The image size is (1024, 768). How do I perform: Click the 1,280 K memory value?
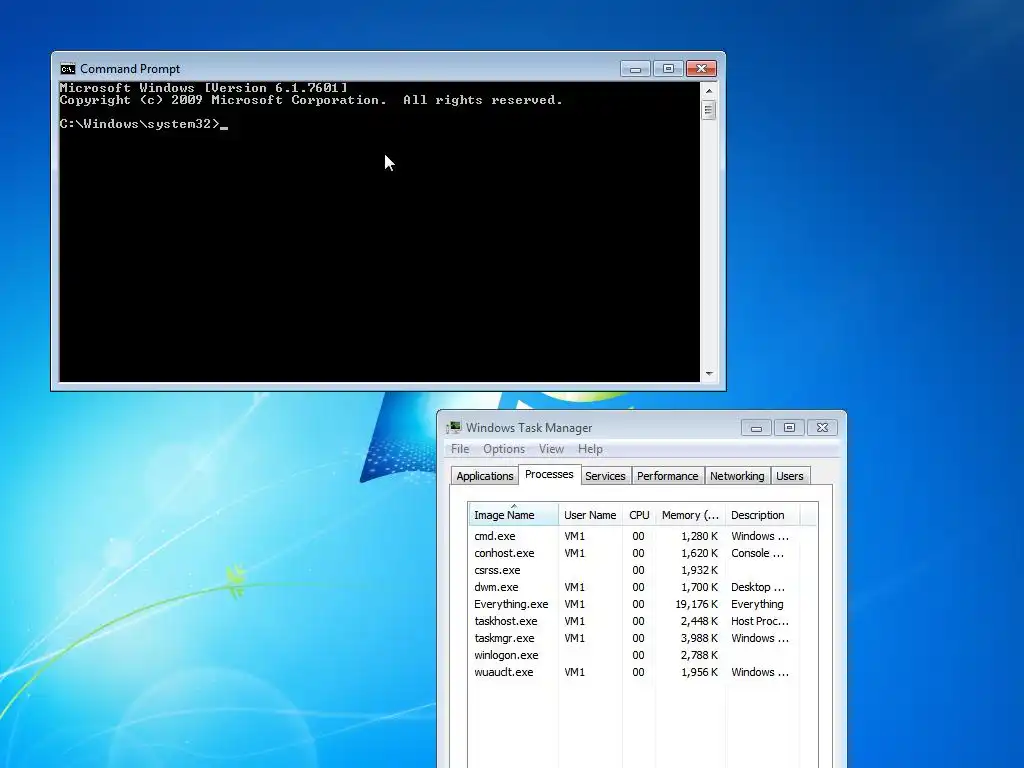[x=699, y=536]
